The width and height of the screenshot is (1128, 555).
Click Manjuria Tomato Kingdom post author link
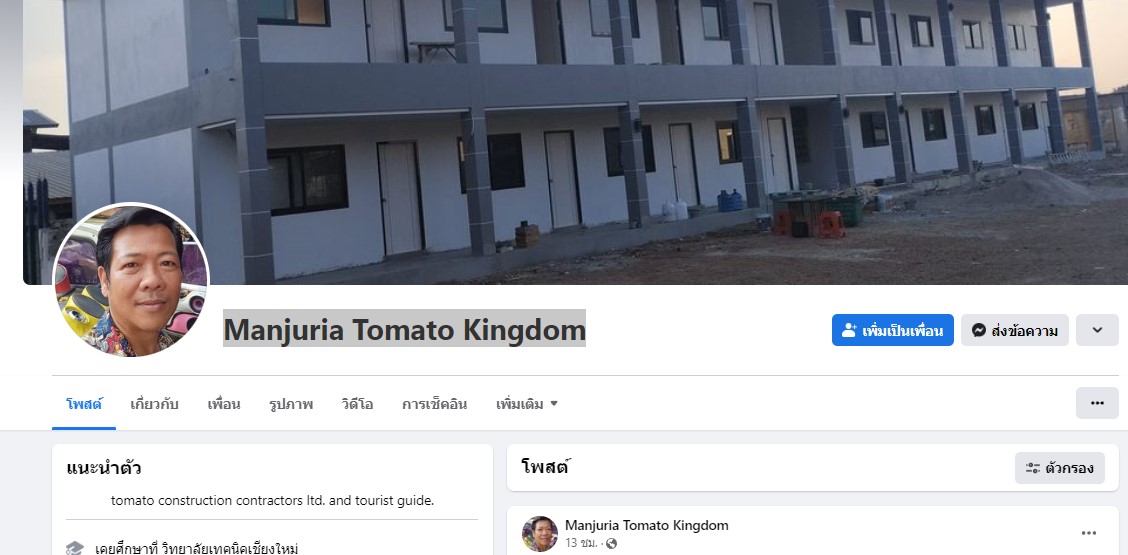[647, 525]
